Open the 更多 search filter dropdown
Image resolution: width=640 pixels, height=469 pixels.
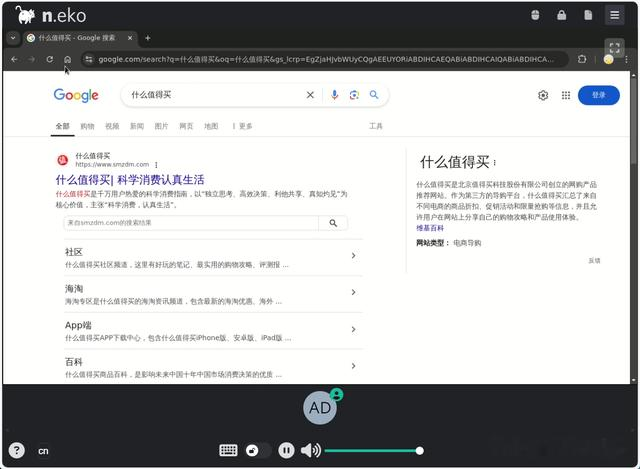[242, 126]
